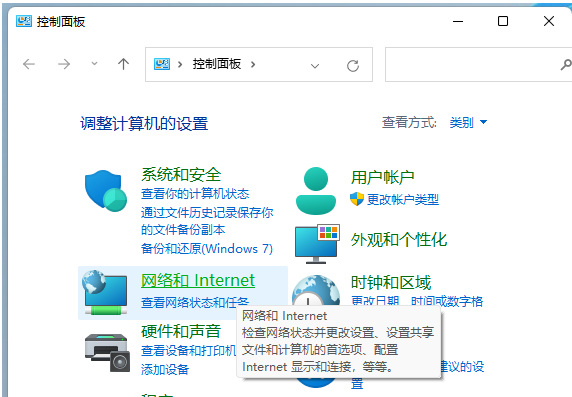
Task: Open the 时钟和区域 category heading
Action: pos(391,283)
